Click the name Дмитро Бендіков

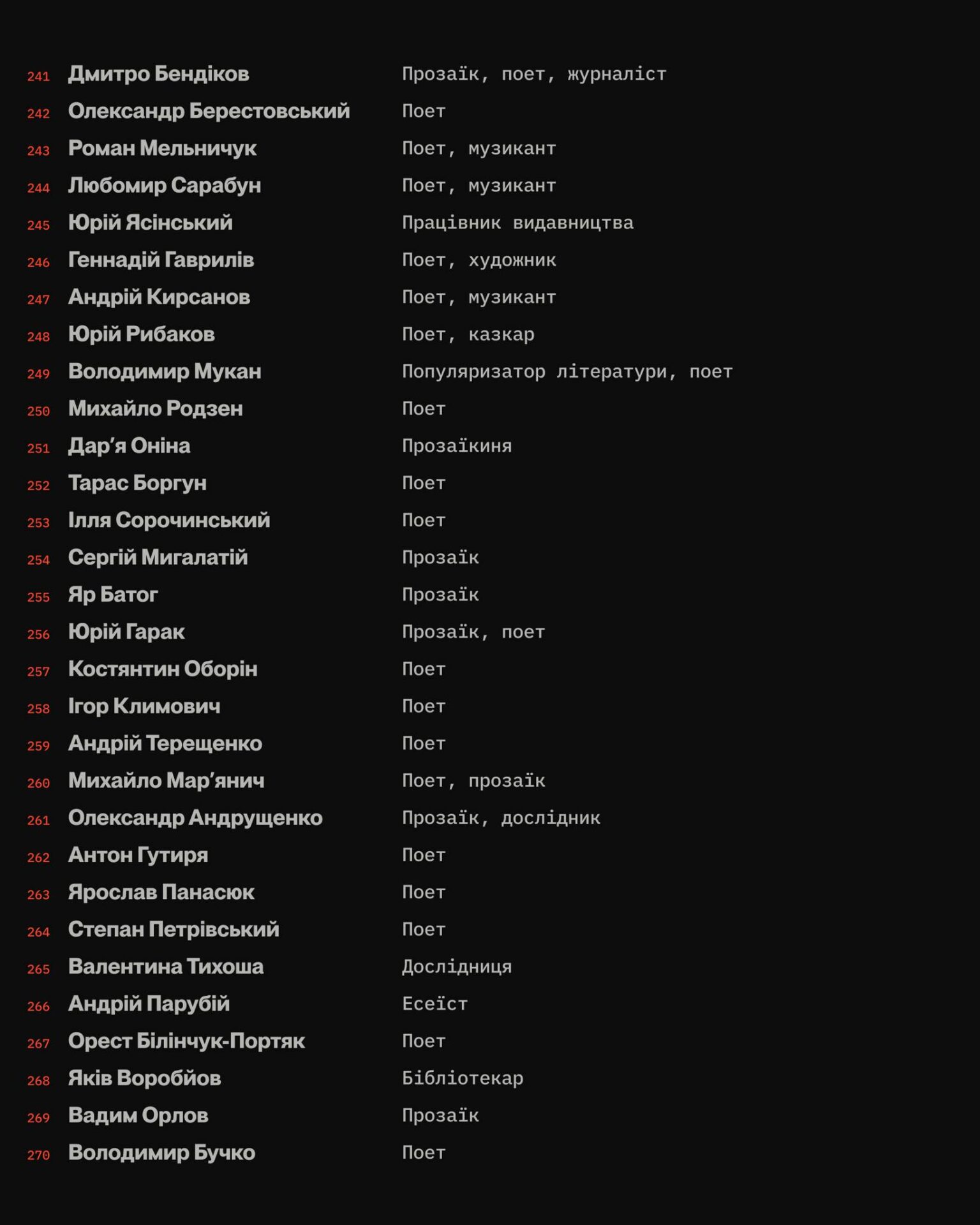[x=158, y=74]
